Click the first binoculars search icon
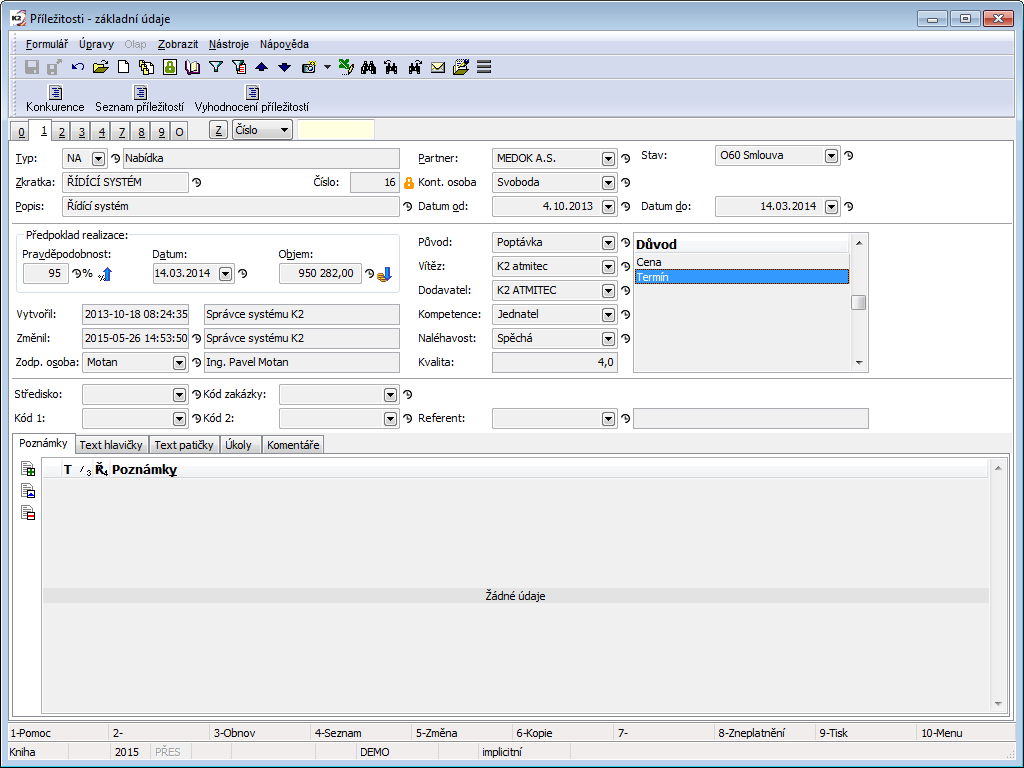Screen dimensions: 1024x768 pos(368,67)
